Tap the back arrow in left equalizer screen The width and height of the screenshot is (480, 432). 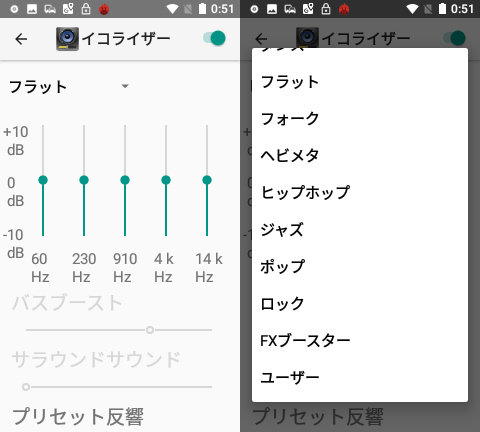tap(21, 39)
